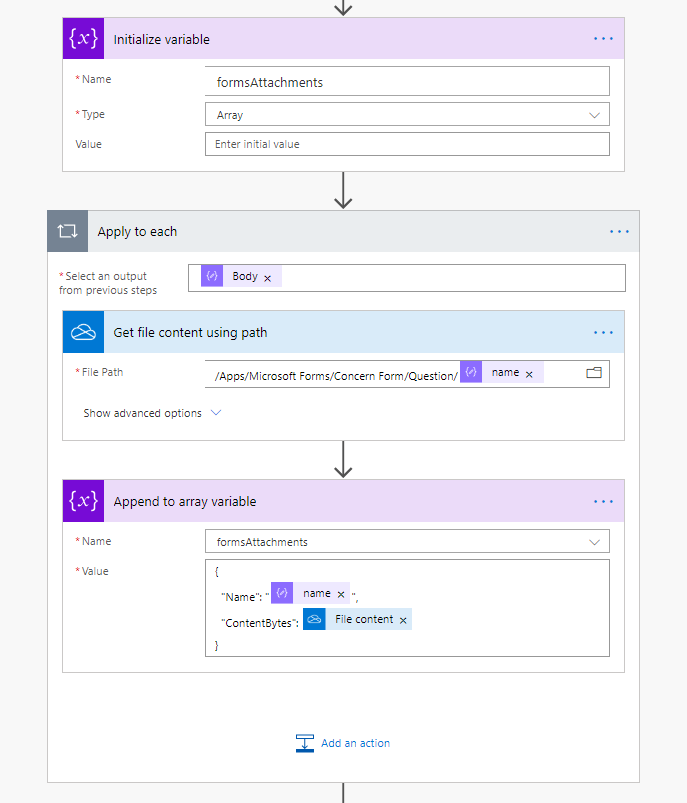This screenshot has width=687, height=803.
Task: Click the Apply to each loop icon
Action: pos(66,231)
